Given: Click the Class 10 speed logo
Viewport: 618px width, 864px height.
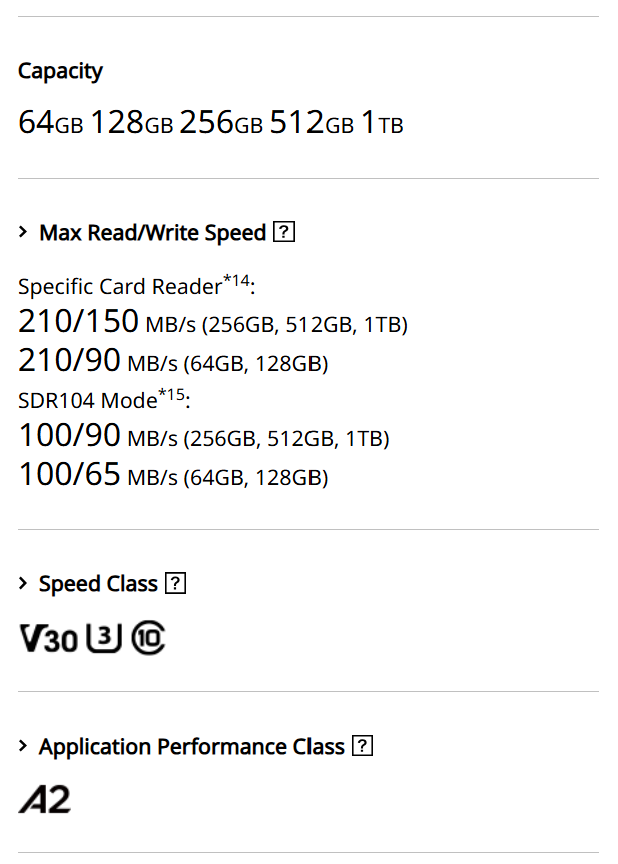Looking at the screenshot, I should pyautogui.click(x=149, y=638).
